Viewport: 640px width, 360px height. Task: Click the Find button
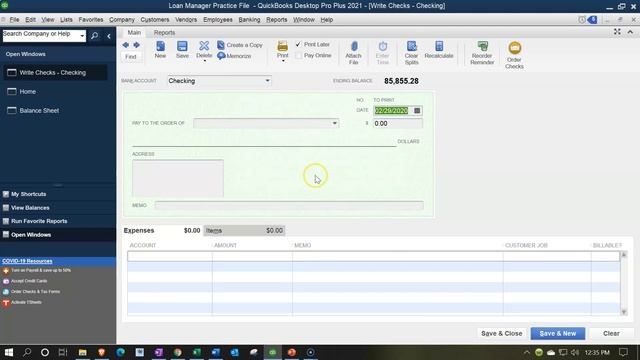[x=131, y=57]
